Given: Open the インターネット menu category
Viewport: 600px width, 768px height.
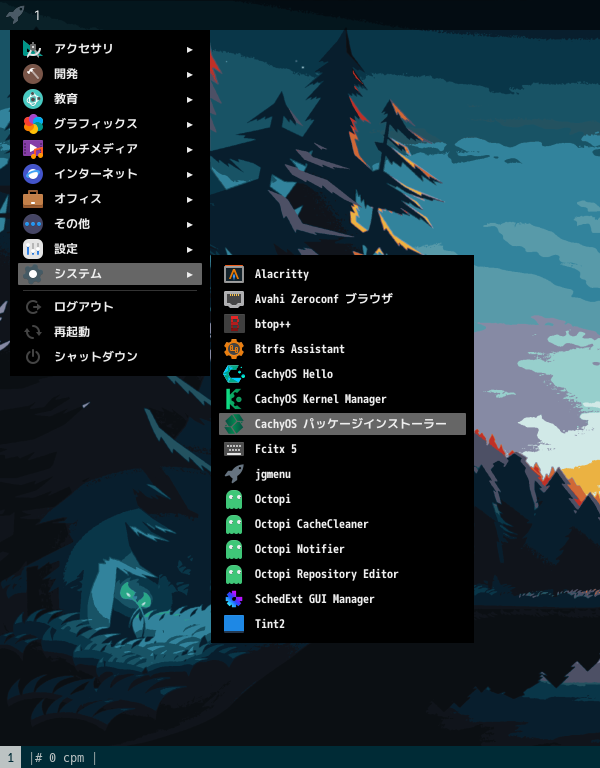Looking at the screenshot, I should (x=110, y=174).
